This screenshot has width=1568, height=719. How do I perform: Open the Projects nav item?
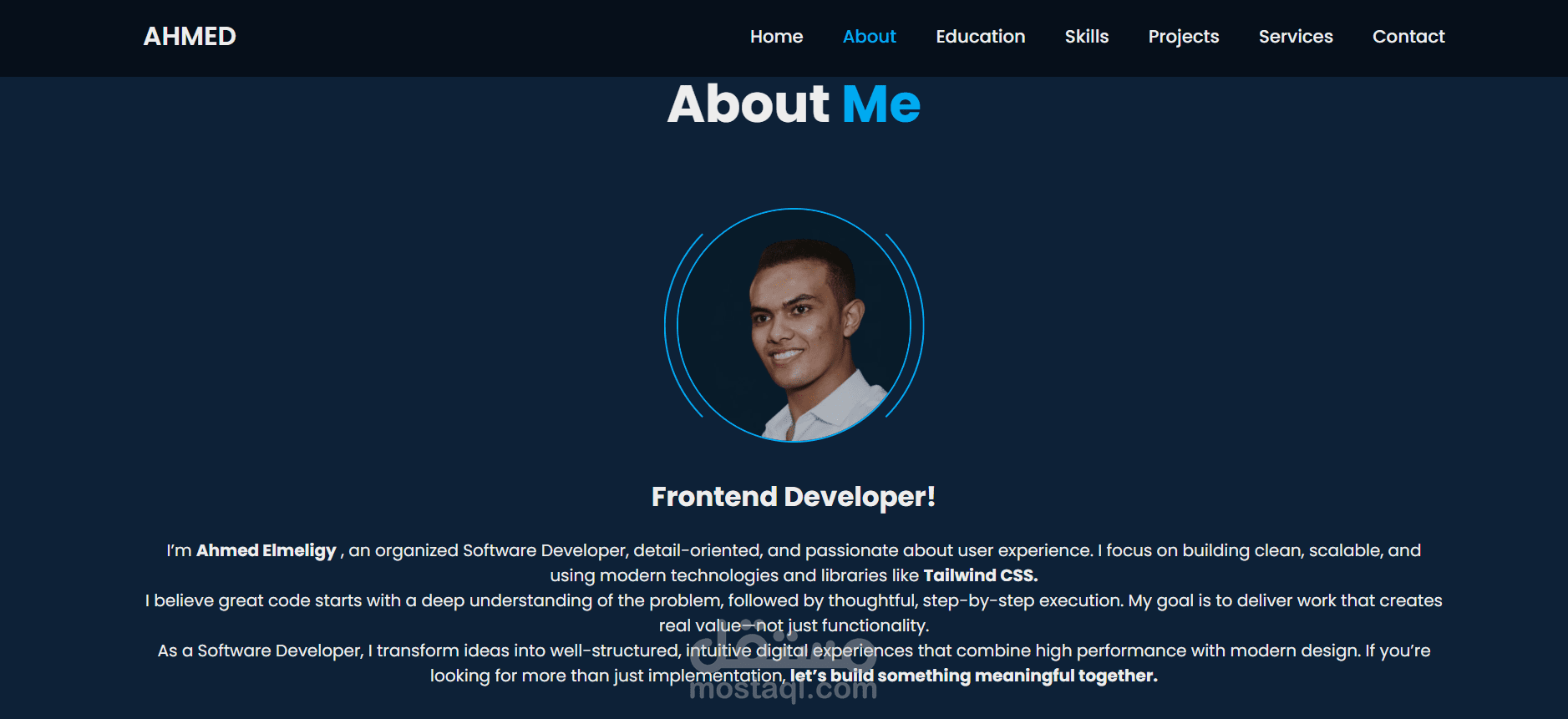1183,37
